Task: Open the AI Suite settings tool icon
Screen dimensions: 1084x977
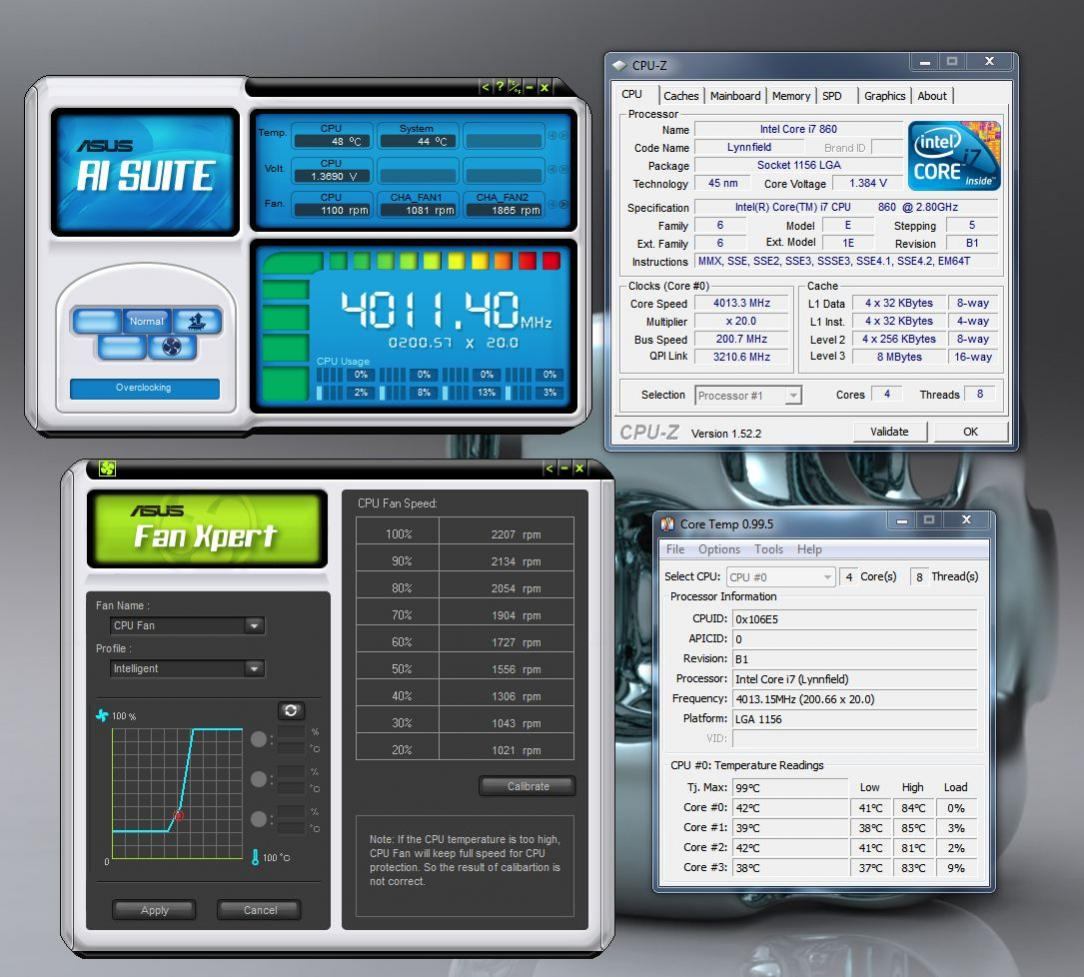Action: coord(514,87)
